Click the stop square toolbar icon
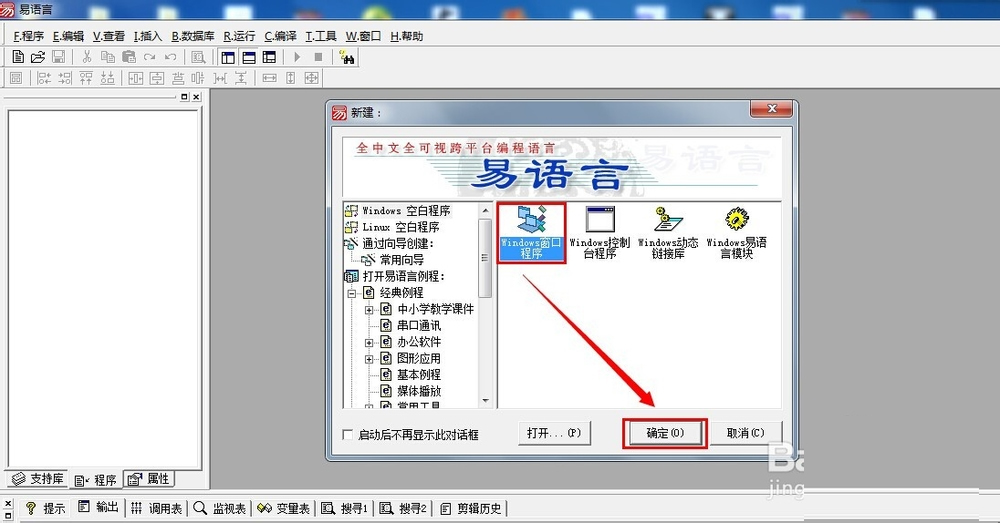1000x523 pixels. tap(318, 57)
